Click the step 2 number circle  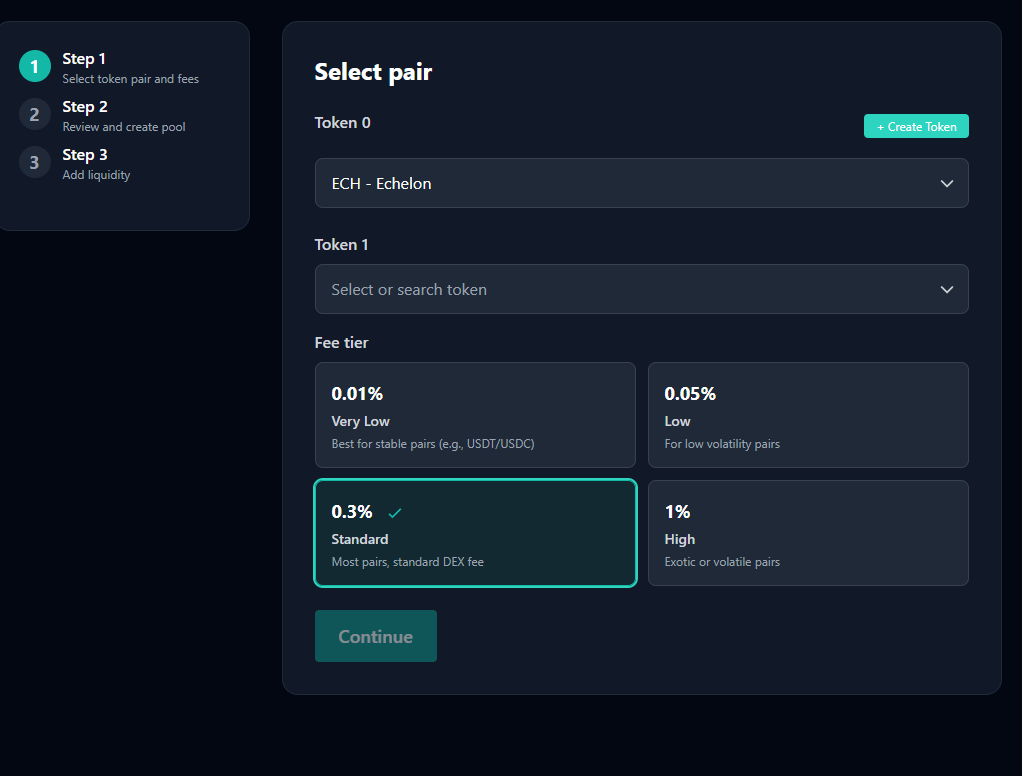point(34,115)
